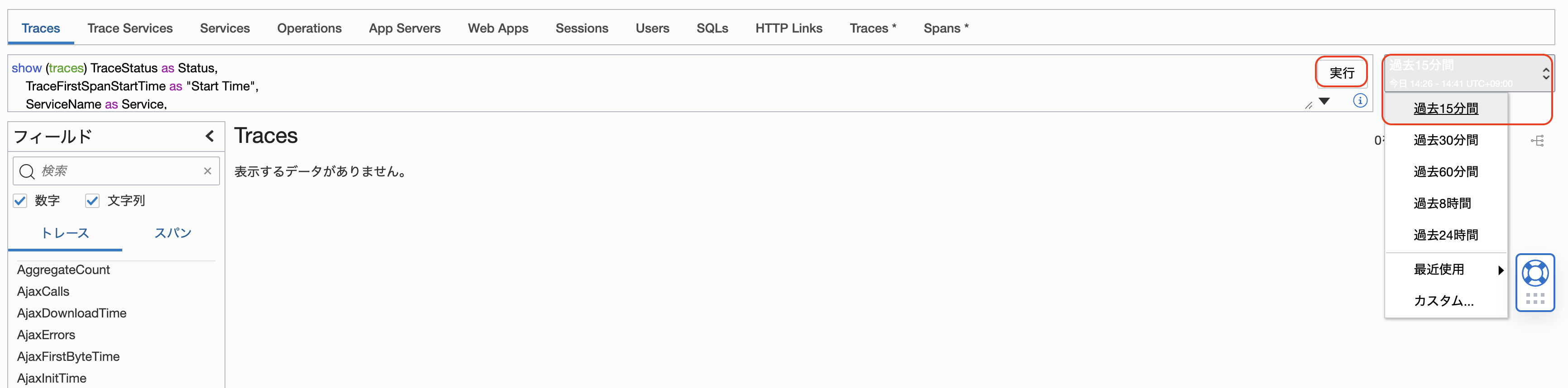This screenshot has height=388, width=1568.
Task: Open the query history dropdown arrow
Action: click(x=1324, y=101)
